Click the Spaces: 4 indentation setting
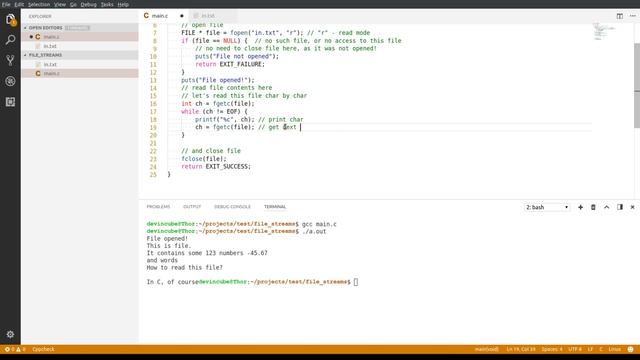The image size is (640, 360). (x=552, y=349)
